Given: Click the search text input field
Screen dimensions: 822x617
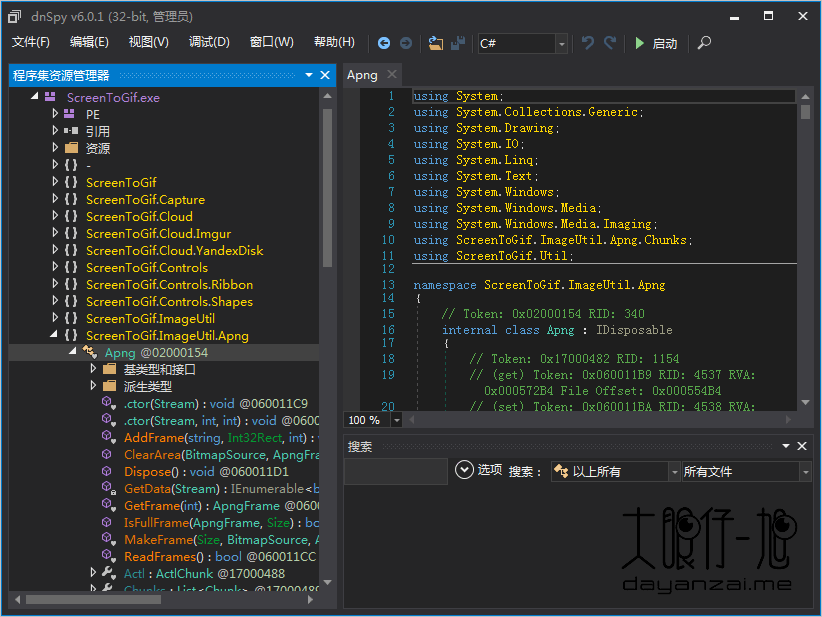Looking at the screenshot, I should (396, 471).
